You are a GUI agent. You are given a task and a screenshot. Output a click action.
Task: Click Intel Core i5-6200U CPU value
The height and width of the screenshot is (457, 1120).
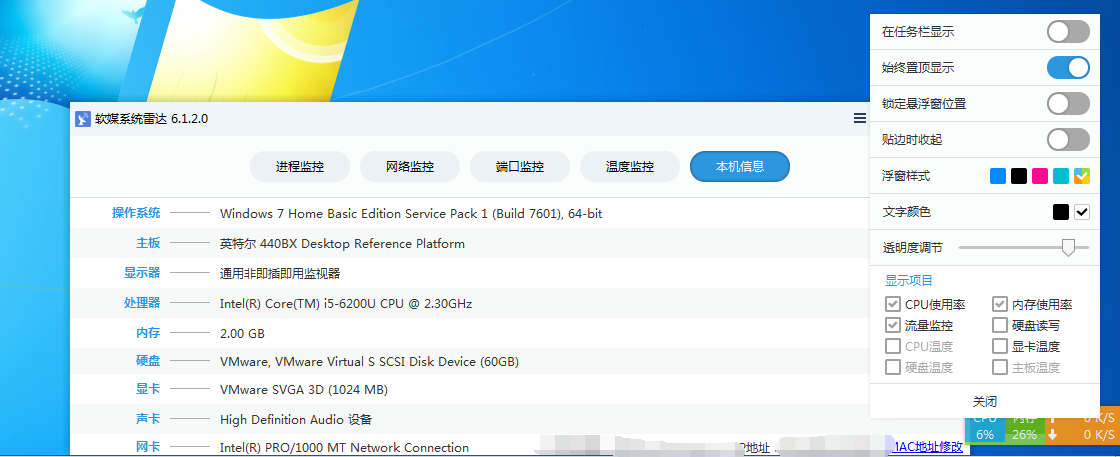click(x=346, y=303)
